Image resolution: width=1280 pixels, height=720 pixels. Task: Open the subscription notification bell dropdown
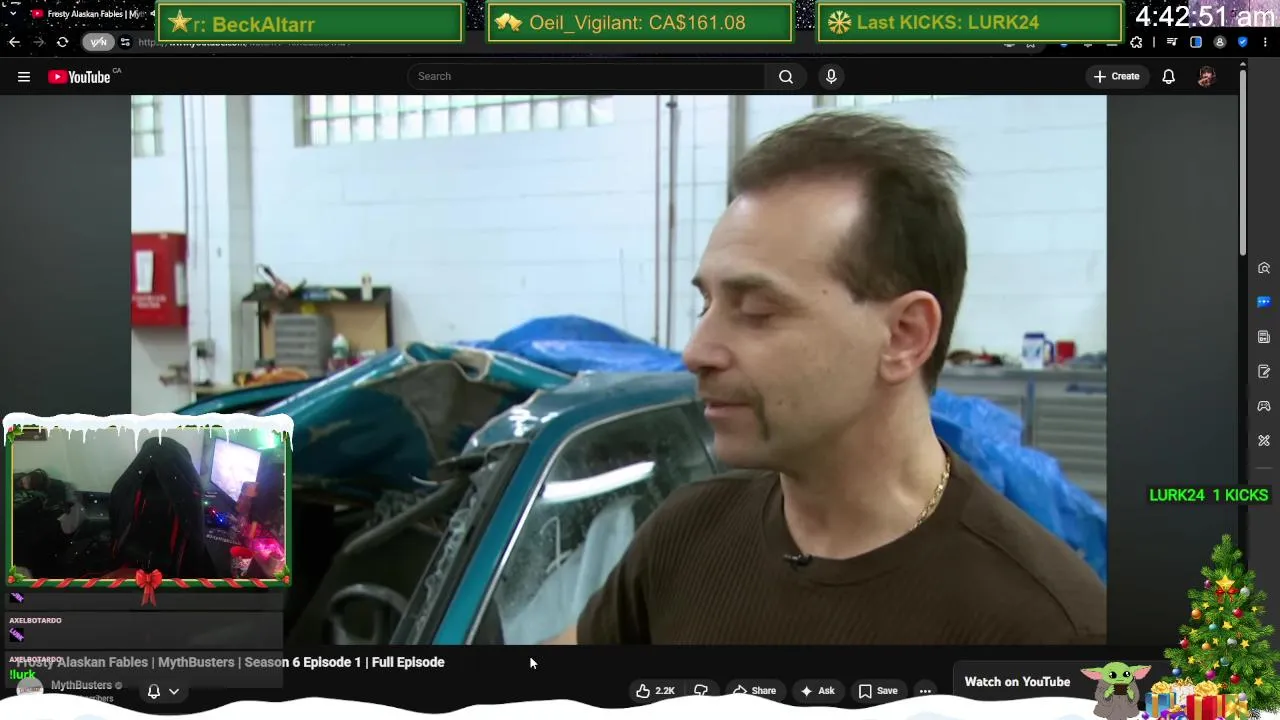[163, 691]
